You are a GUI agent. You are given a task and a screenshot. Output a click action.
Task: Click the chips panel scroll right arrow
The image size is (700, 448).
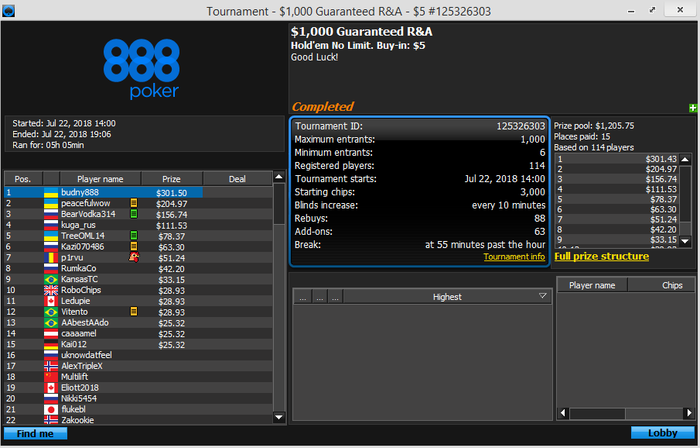tap(689, 413)
